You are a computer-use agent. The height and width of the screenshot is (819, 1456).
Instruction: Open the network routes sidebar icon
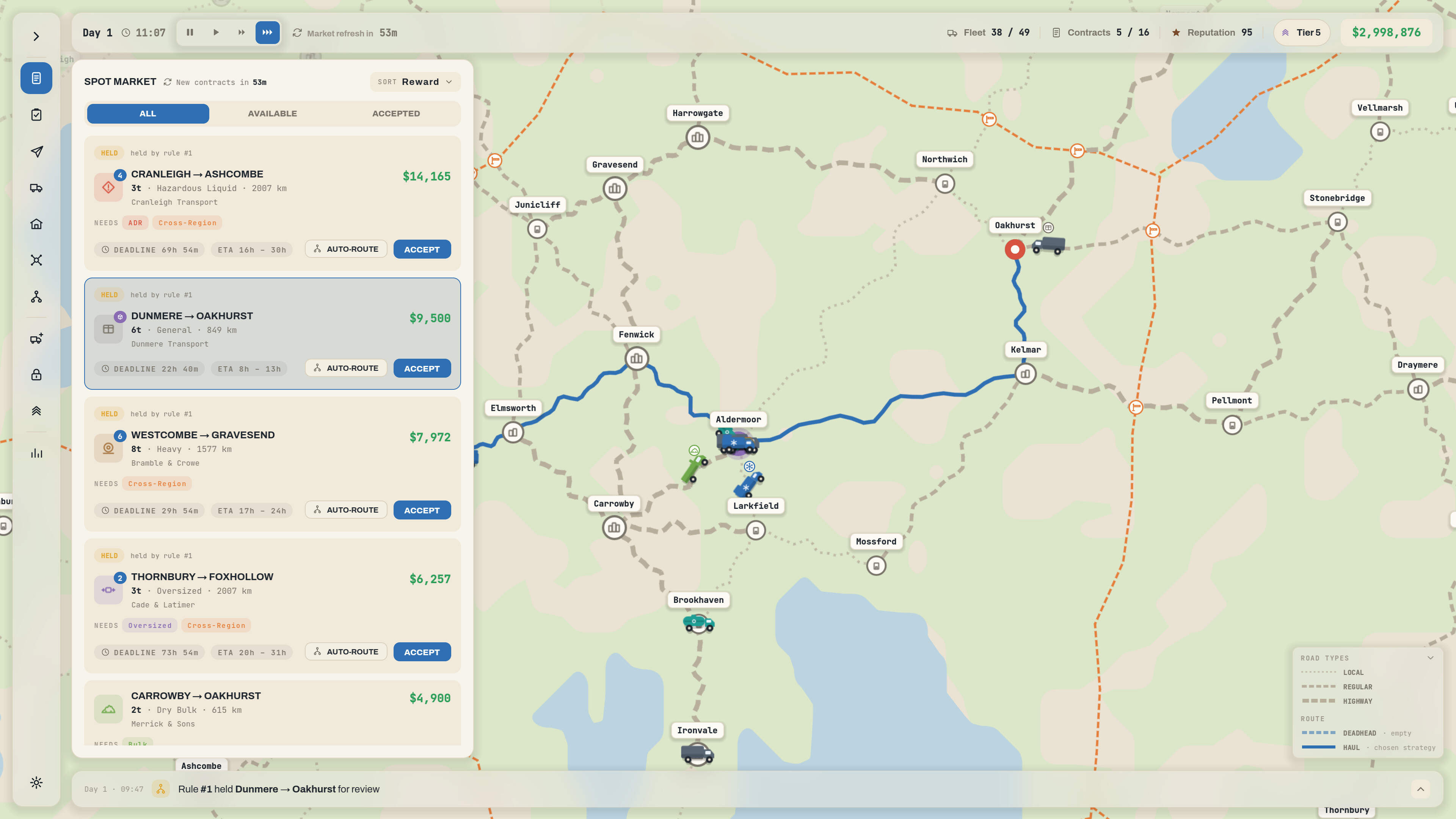tap(36, 260)
